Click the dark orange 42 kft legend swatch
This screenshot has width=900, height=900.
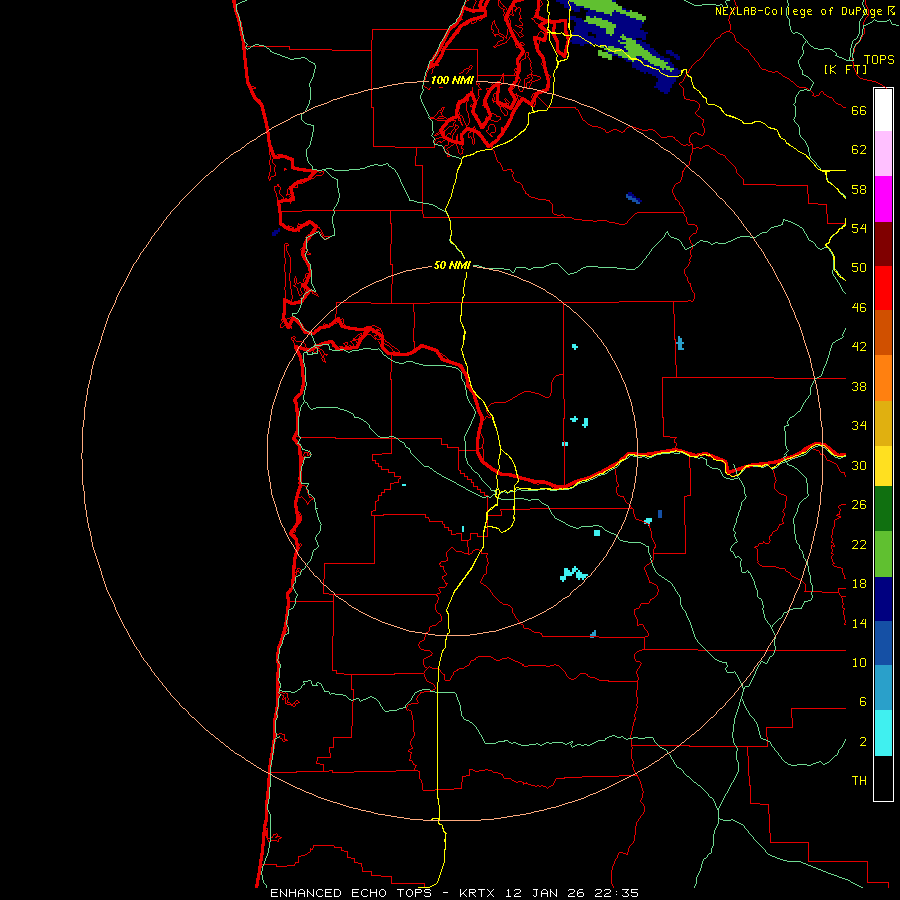883,333
